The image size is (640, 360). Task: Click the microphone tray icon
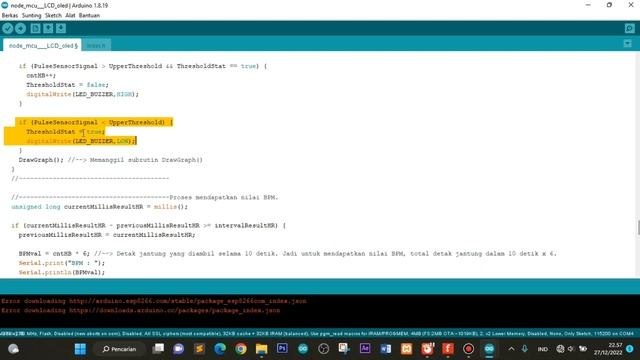coord(524,349)
